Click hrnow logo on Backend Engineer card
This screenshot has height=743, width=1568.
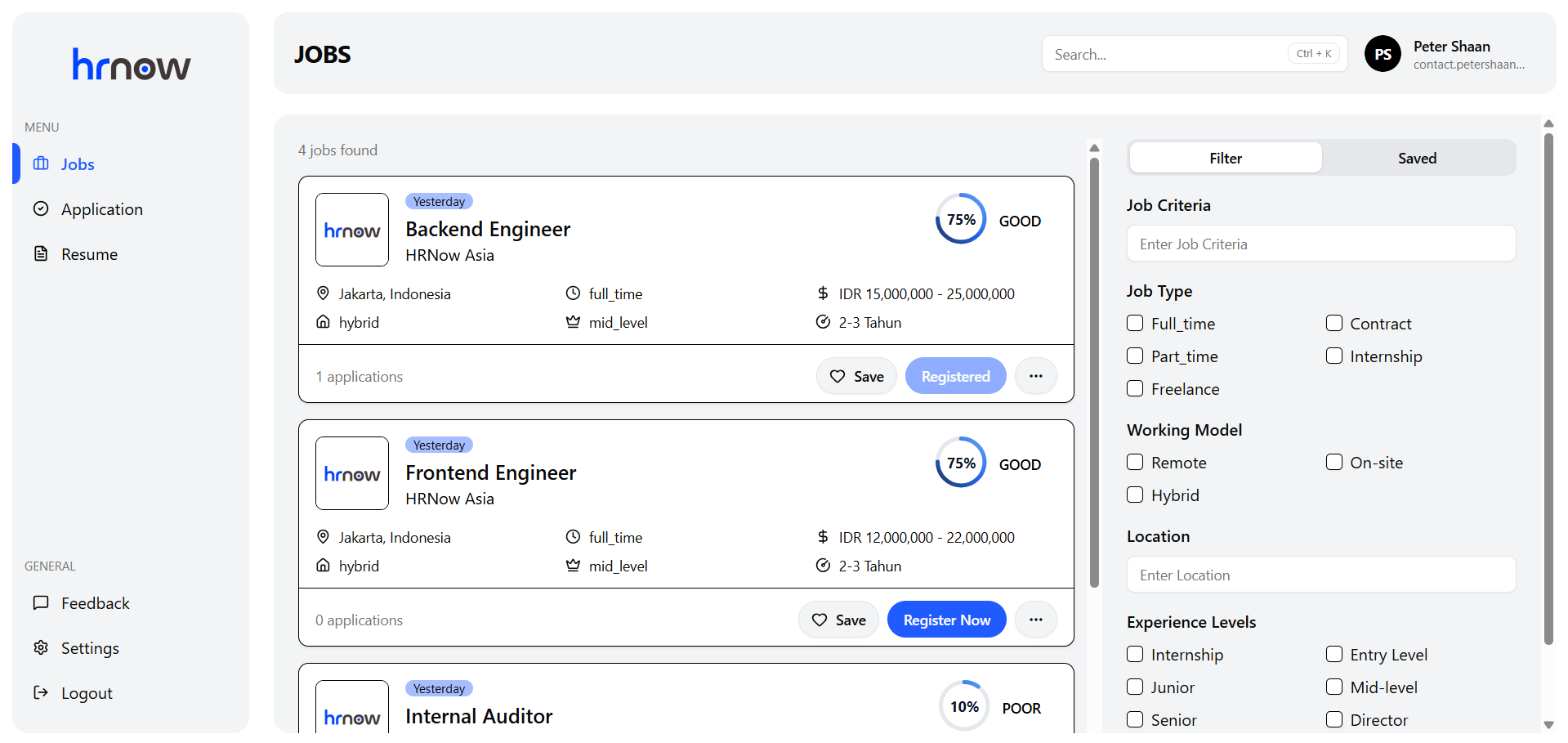352,230
